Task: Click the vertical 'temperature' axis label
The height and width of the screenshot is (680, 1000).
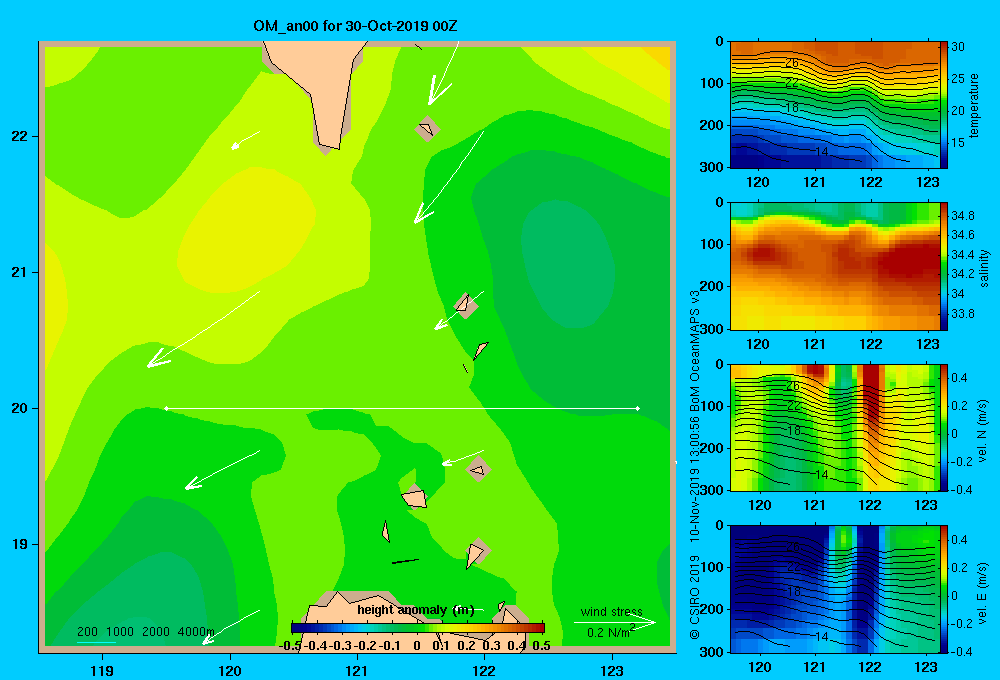Action: (974, 105)
